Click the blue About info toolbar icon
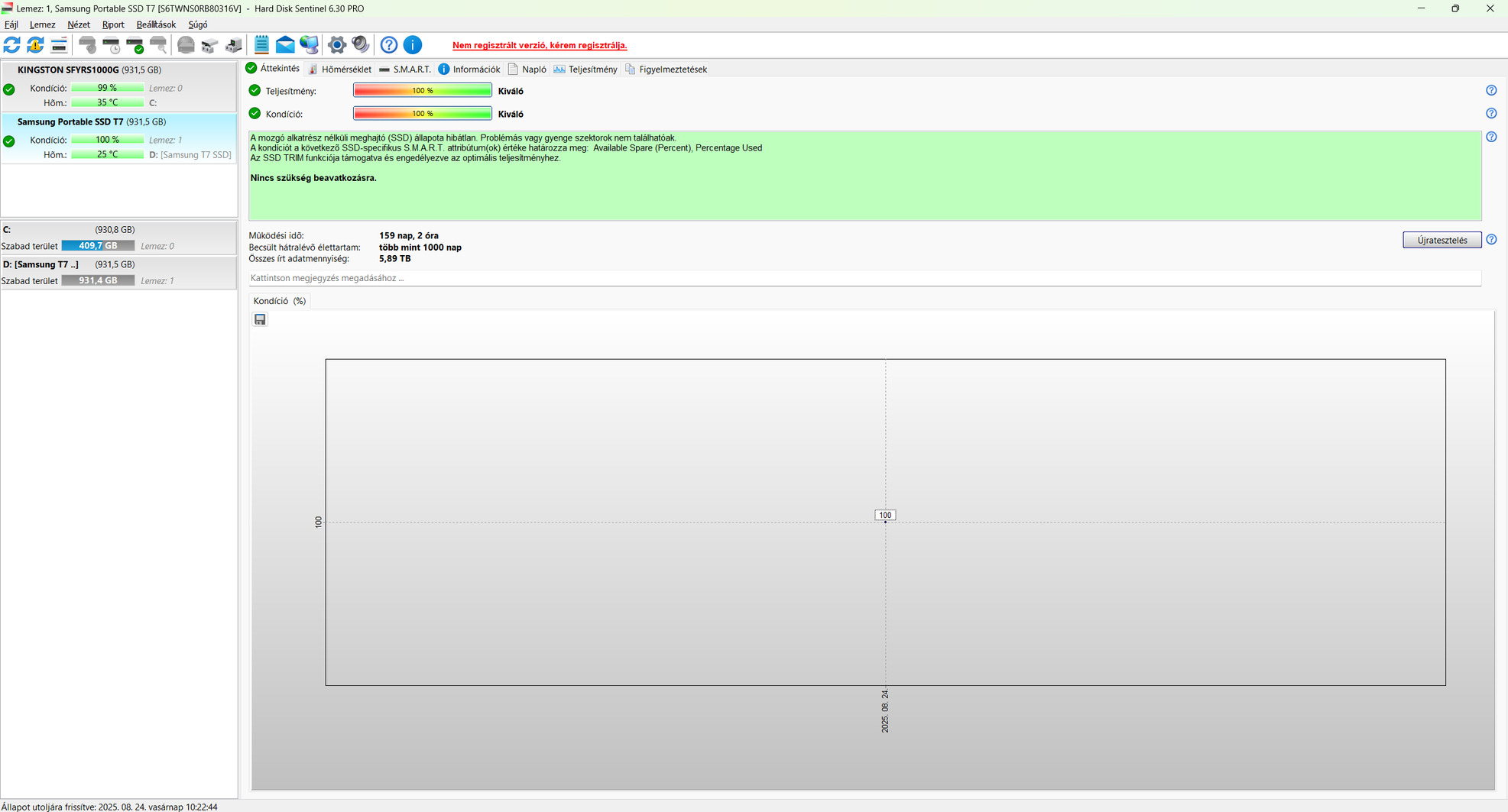The height and width of the screenshot is (812, 1508). [413, 45]
